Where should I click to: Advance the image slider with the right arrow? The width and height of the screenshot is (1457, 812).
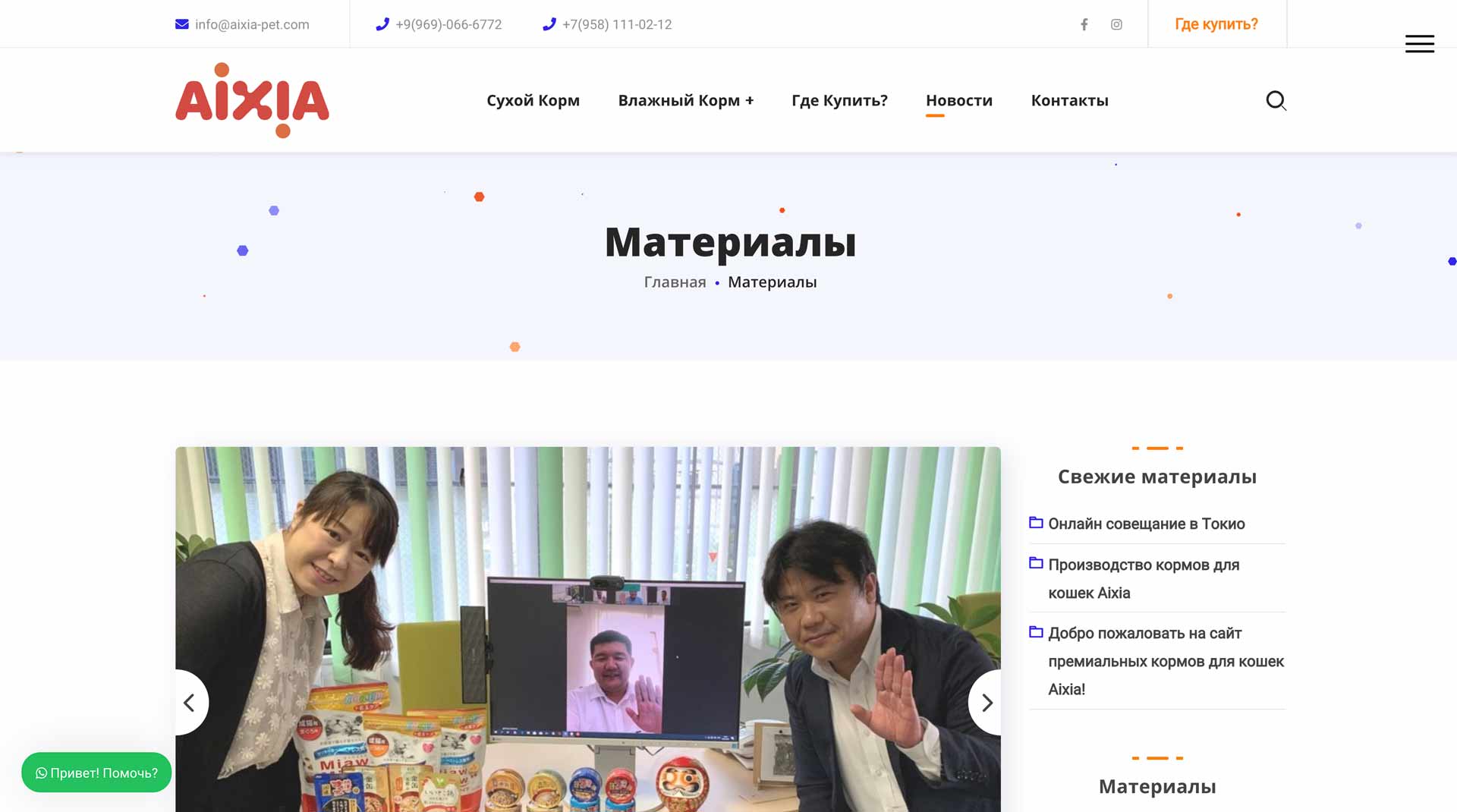987,703
